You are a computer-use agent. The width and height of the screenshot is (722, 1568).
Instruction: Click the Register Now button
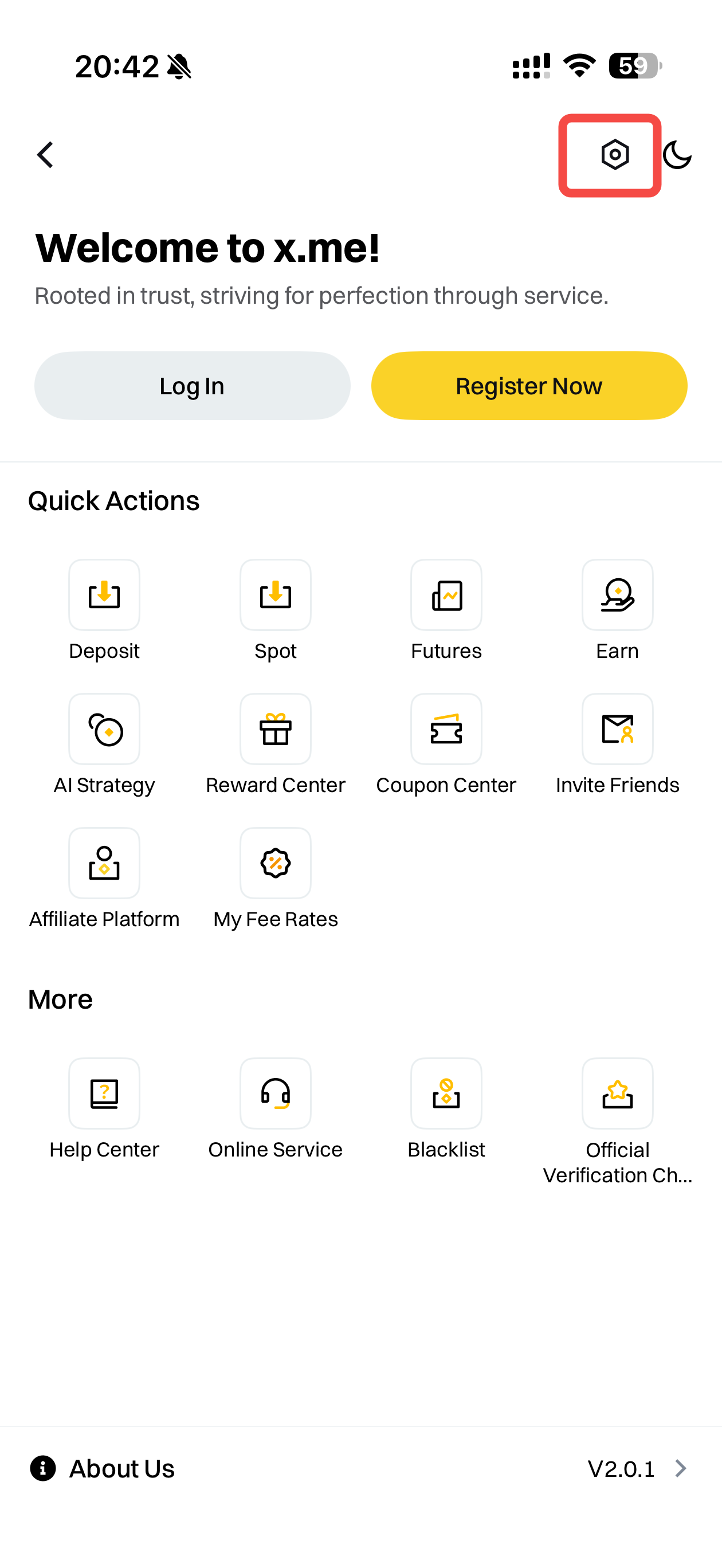click(x=529, y=385)
